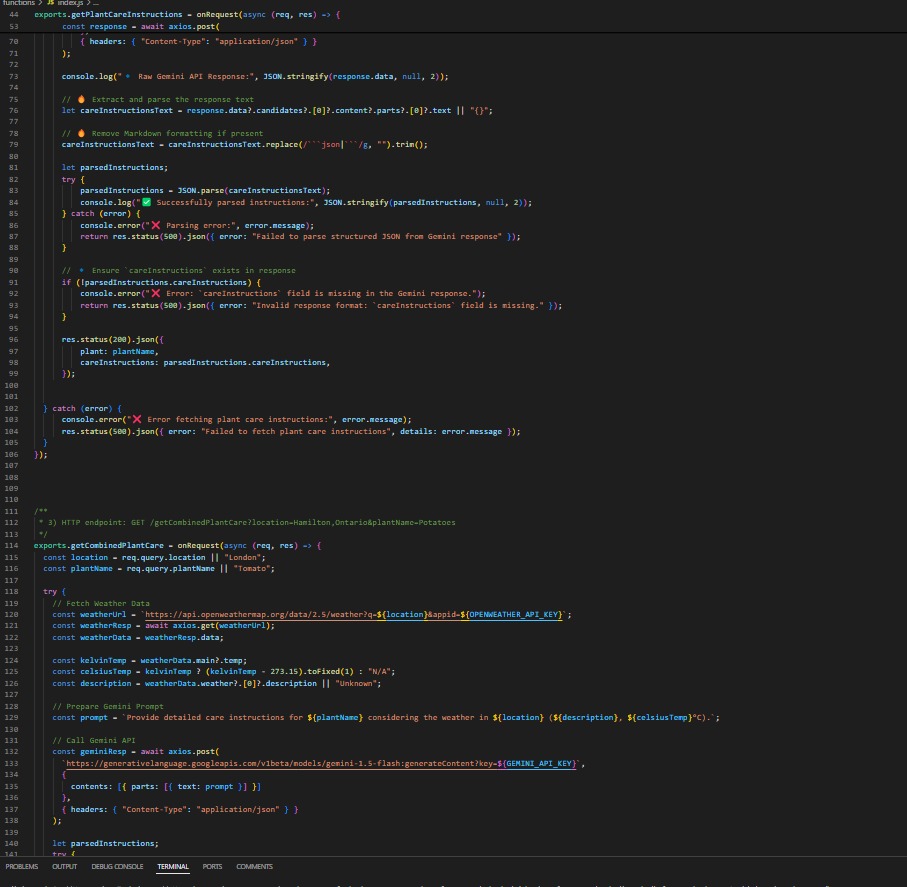Click 'prompt' declaration on line 129

pyautogui.click(x=94, y=717)
